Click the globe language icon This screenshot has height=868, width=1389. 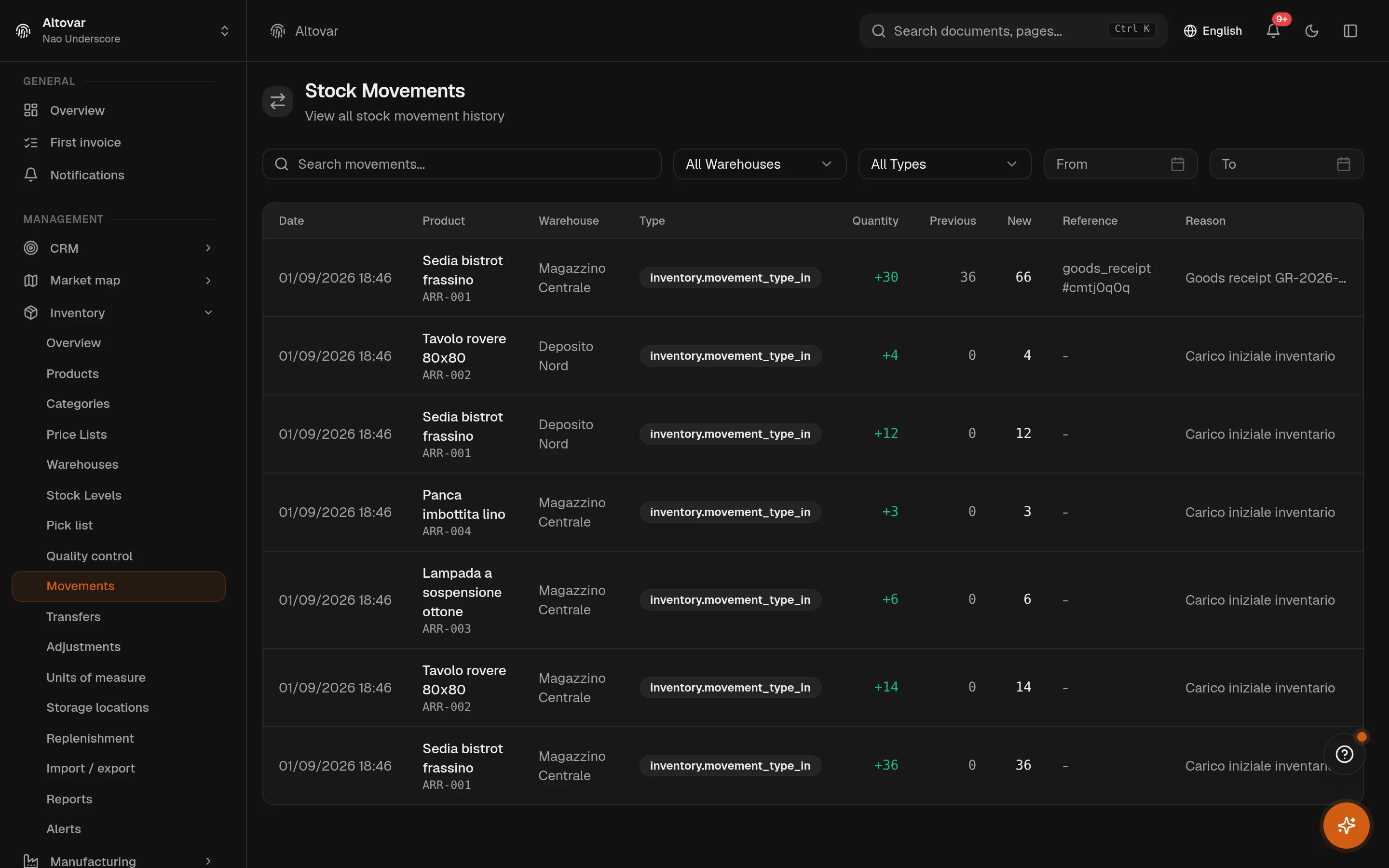(1190, 31)
